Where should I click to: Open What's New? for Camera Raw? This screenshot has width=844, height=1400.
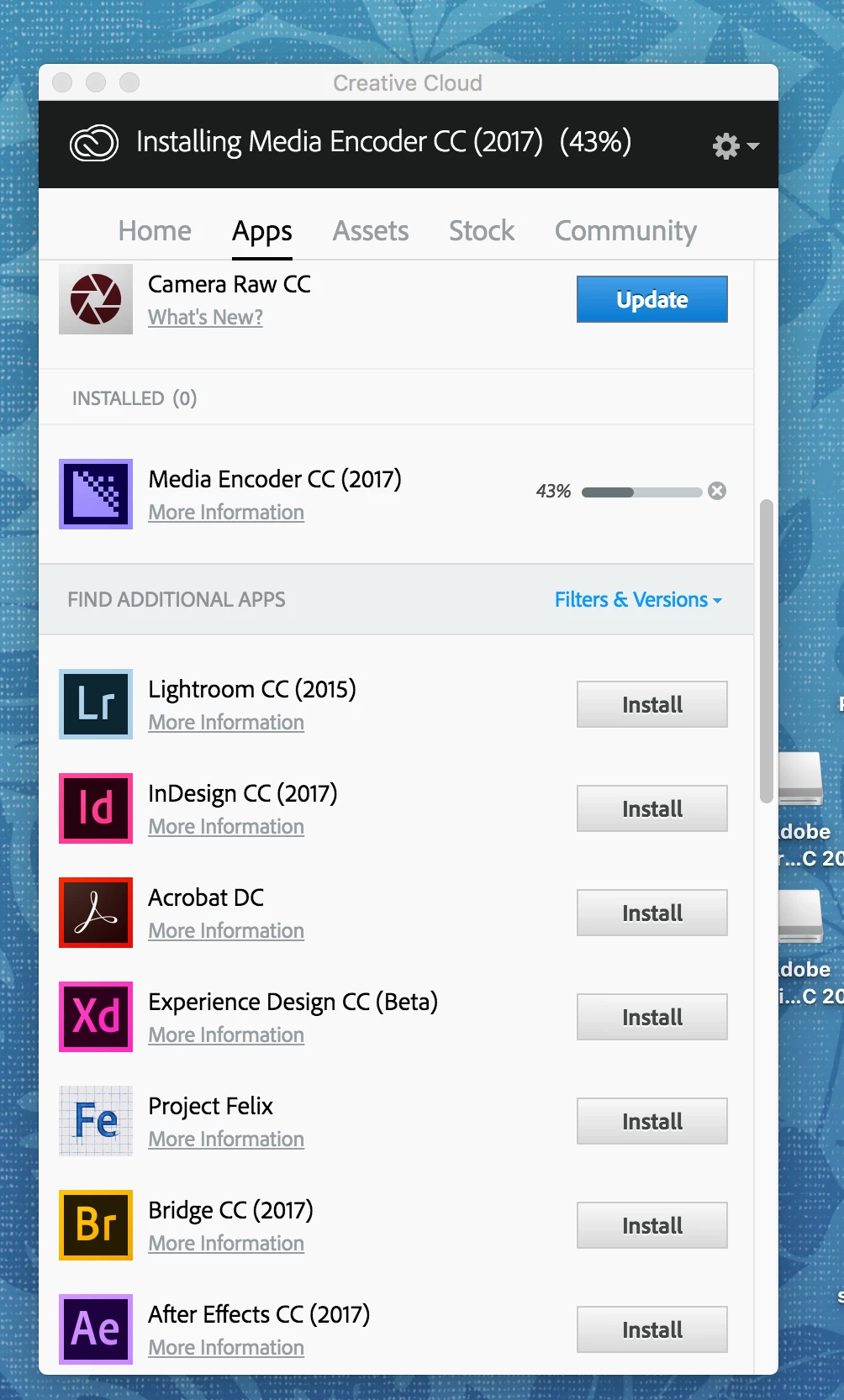click(205, 318)
